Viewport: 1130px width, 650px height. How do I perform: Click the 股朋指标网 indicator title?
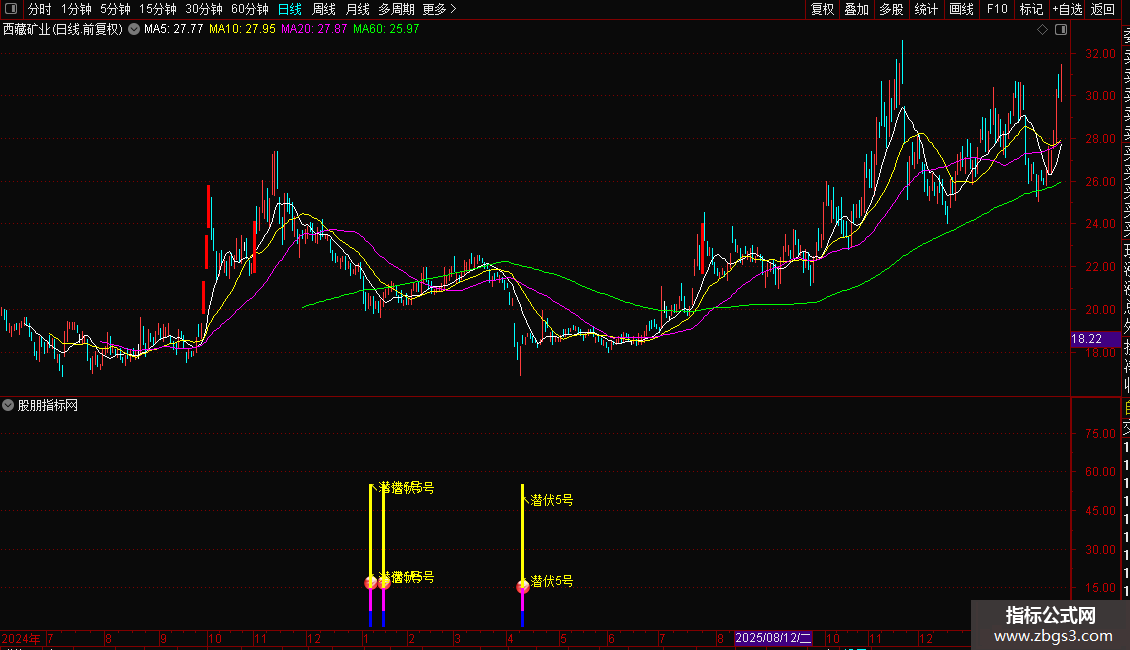[x=48, y=406]
